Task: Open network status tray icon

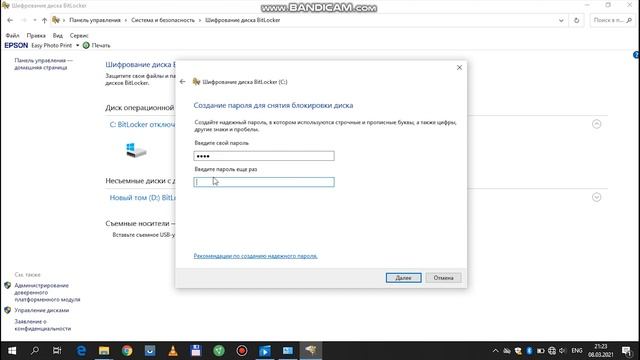Action: coord(552,351)
